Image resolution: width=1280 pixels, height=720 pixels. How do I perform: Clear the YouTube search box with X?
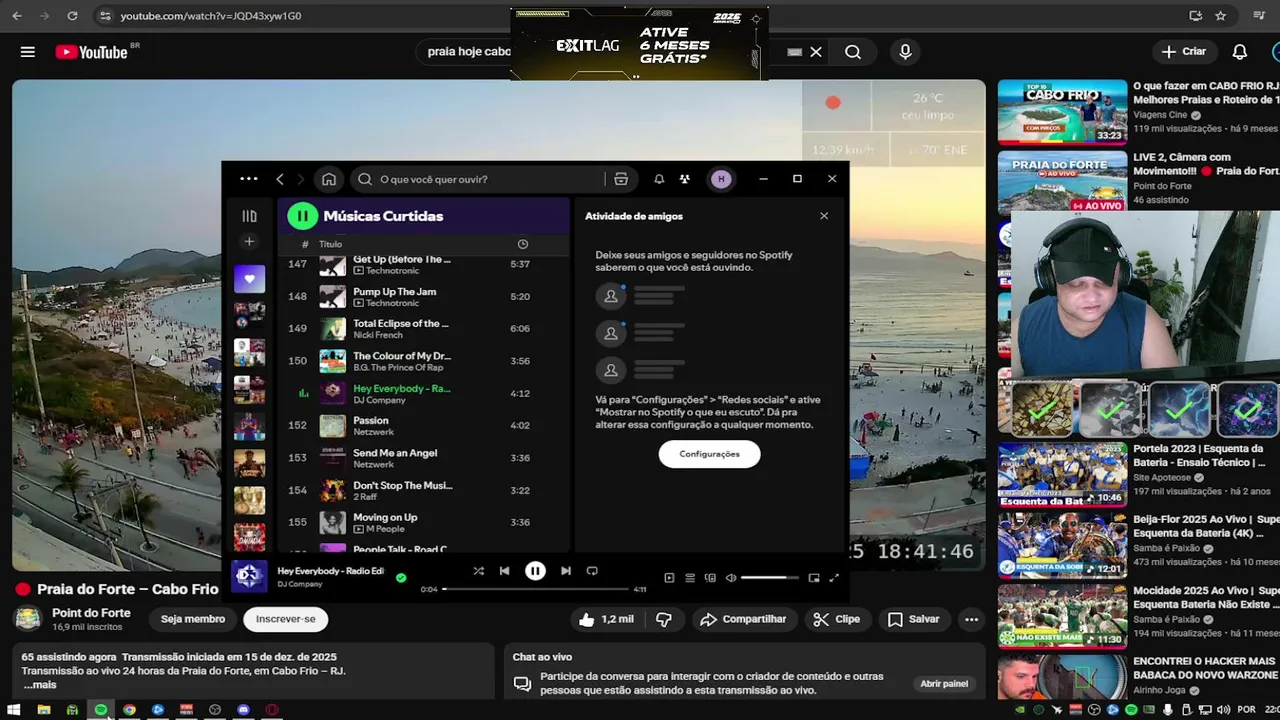tap(816, 52)
